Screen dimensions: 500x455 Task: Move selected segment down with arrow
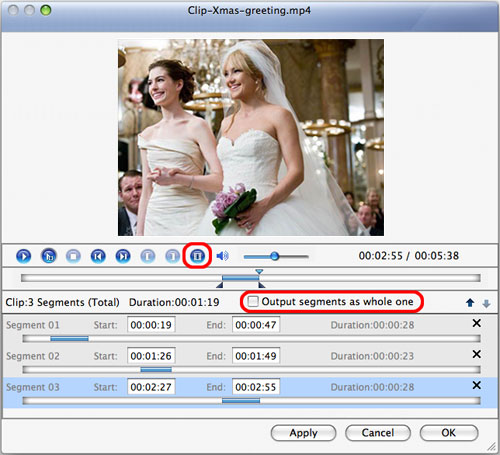pos(486,303)
